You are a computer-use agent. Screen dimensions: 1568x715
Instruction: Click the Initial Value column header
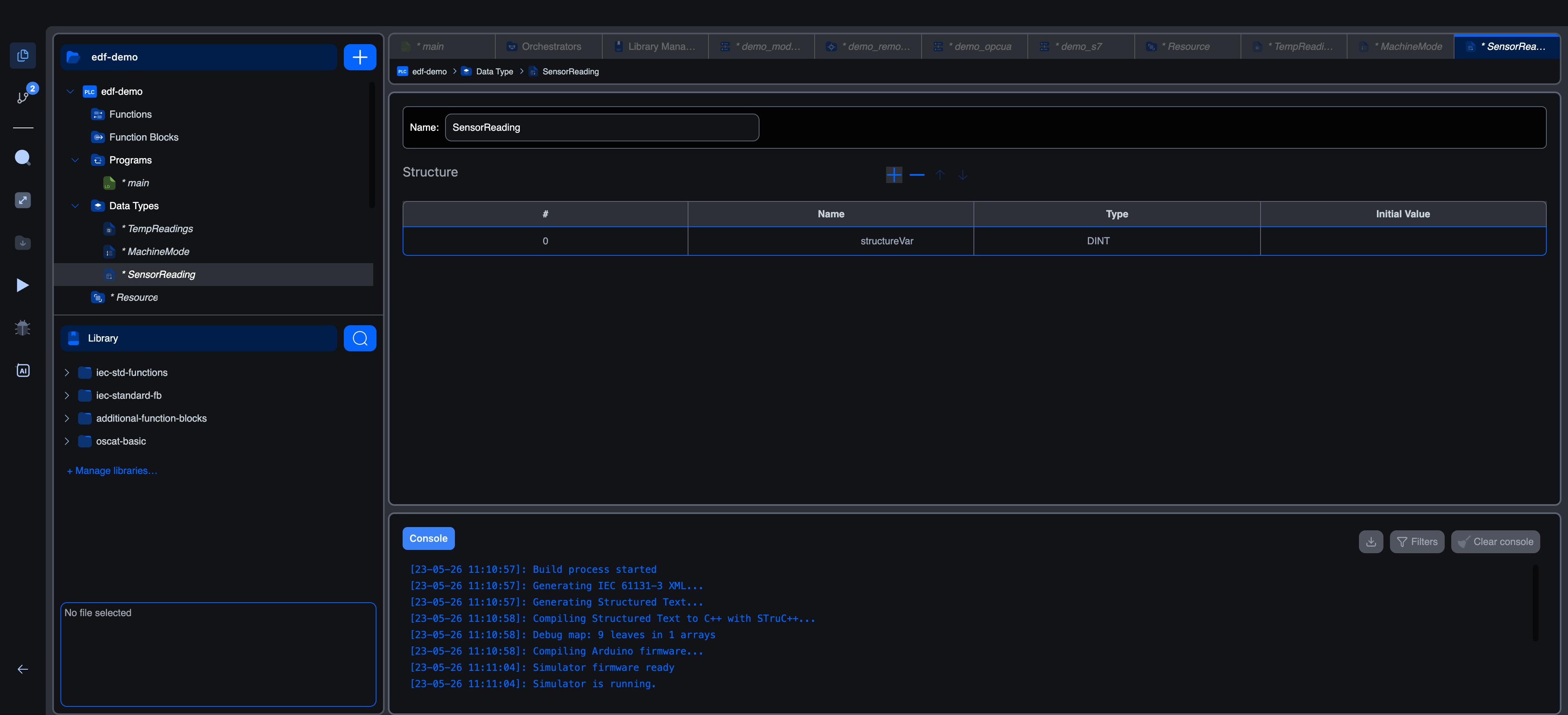(1403, 214)
